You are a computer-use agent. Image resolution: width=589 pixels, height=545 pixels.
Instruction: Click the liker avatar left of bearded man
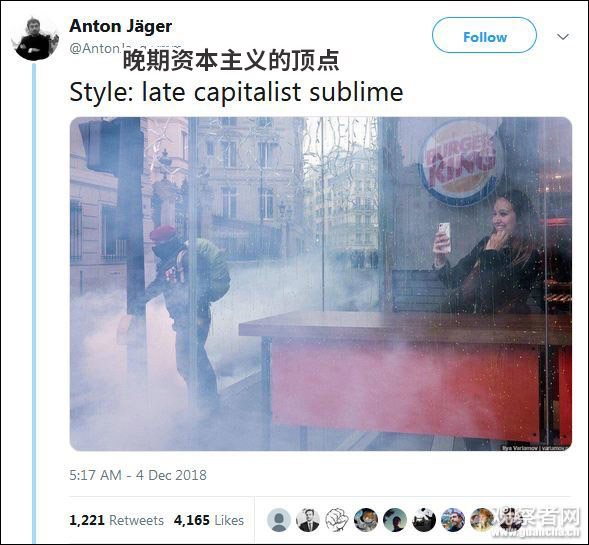click(x=424, y=520)
